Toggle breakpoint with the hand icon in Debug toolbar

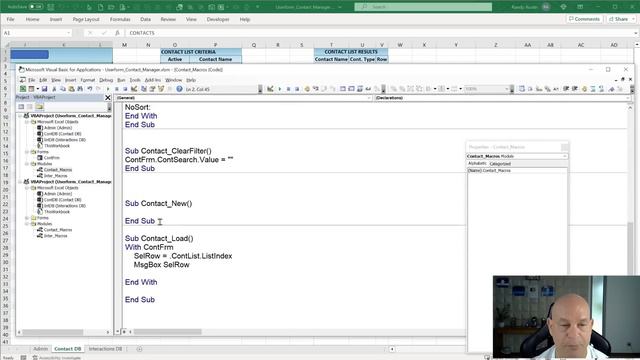click(307, 89)
